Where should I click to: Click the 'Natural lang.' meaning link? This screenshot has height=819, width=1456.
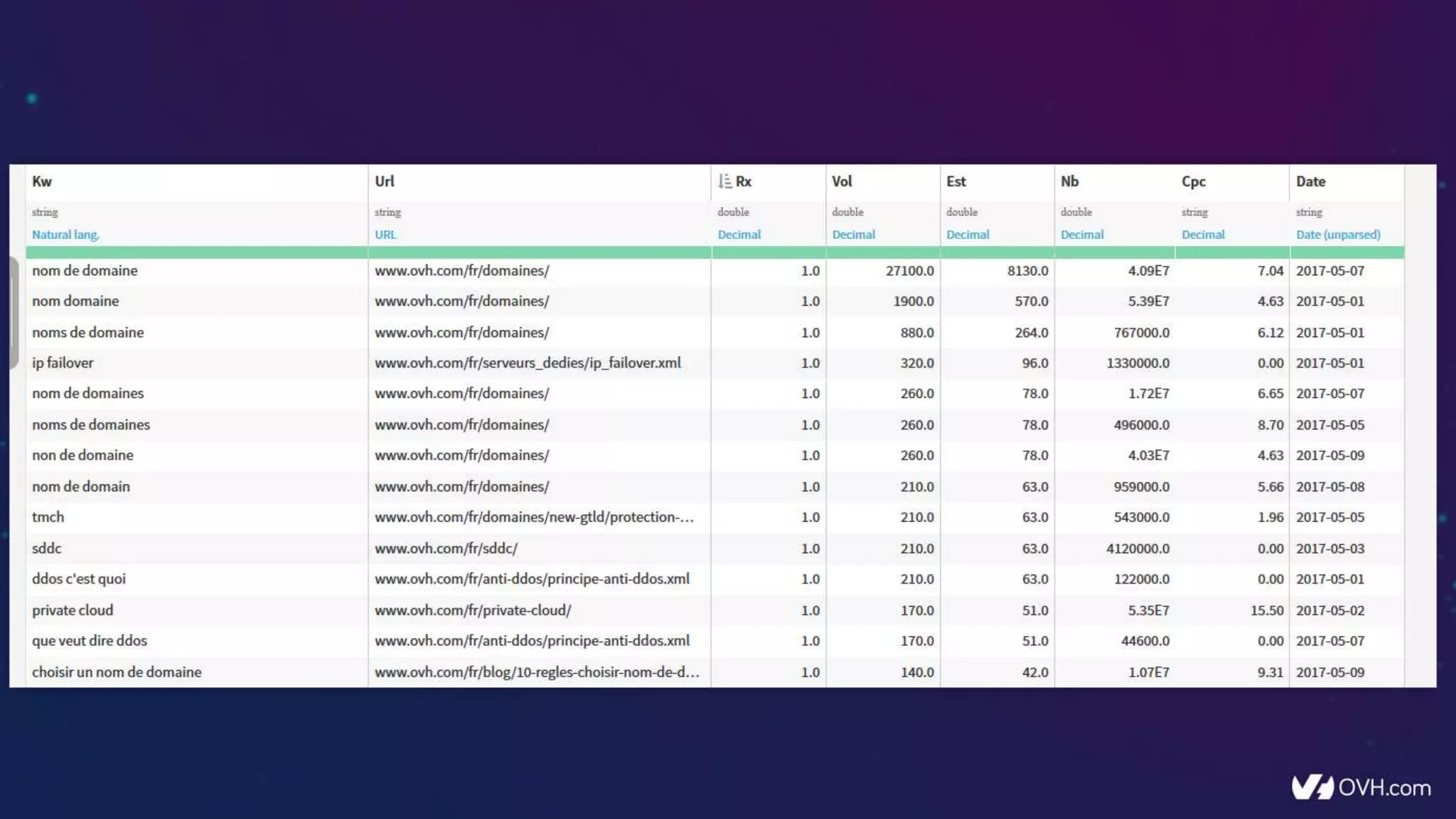pos(65,235)
